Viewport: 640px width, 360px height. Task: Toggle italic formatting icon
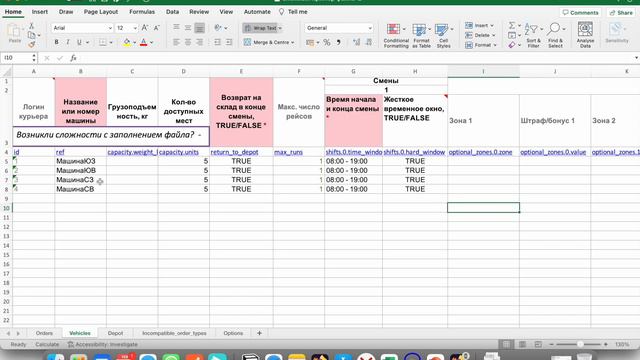[x=68, y=42]
